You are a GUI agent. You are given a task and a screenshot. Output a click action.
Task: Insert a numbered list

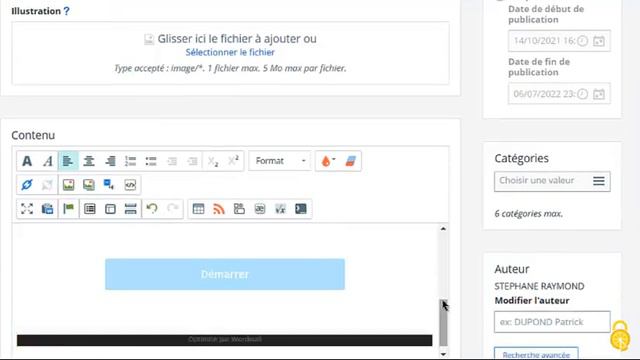click(130, 161)
